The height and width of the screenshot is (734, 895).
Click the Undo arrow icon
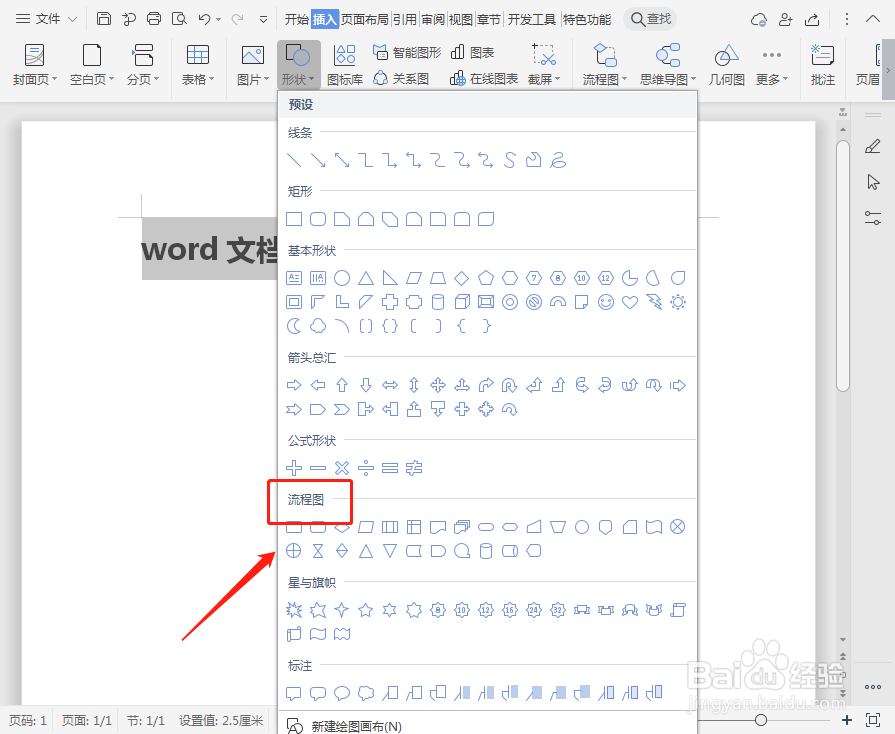pos(204,19)
